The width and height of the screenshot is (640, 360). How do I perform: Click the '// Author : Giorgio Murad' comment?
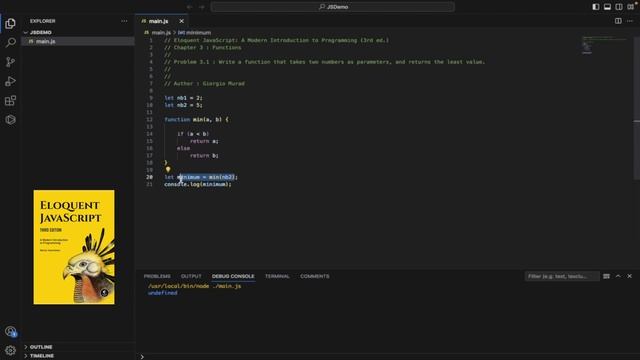tap(204, 84)
